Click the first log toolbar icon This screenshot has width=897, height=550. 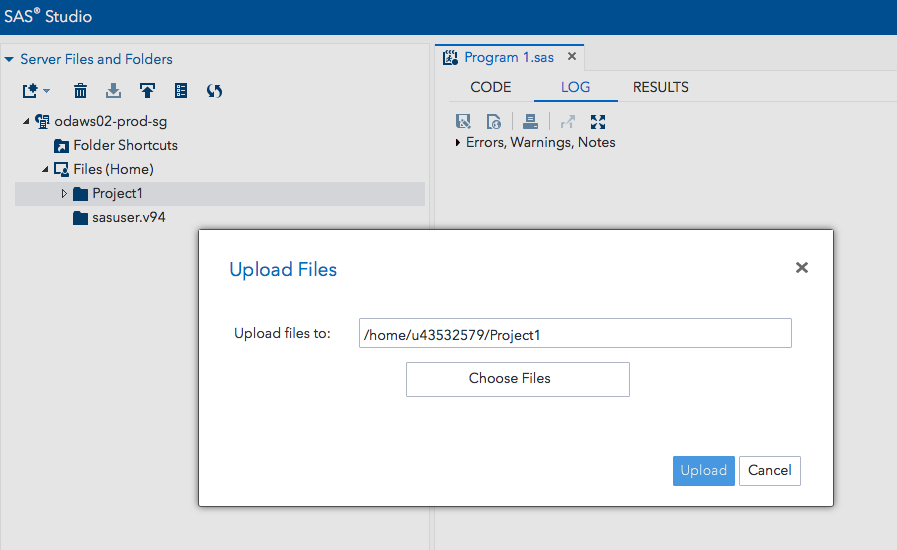coord(463,122)
